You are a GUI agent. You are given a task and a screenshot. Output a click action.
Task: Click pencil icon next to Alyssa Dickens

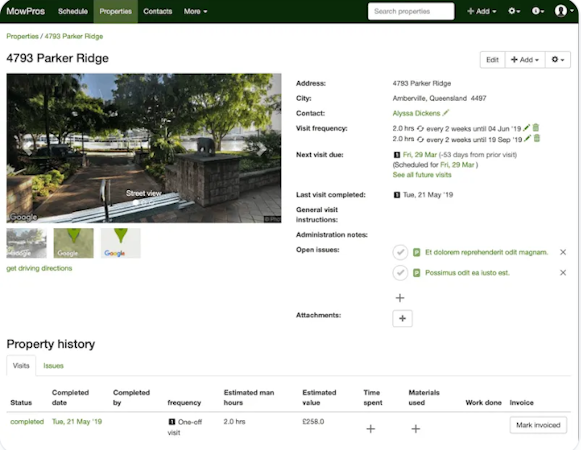tap(446, 113)
